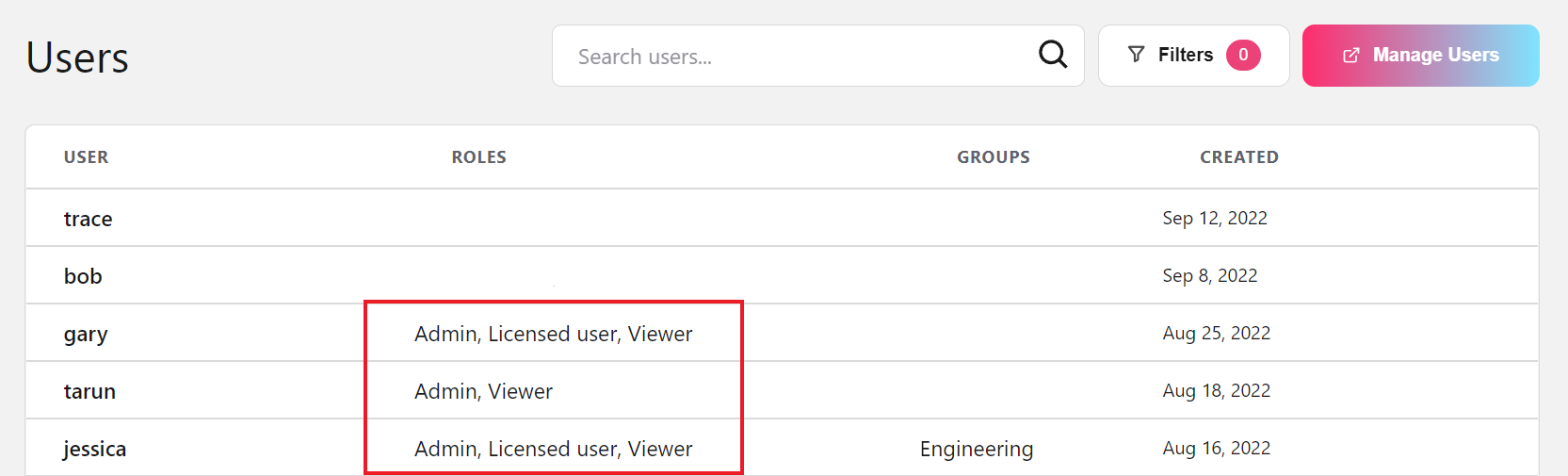The image size is (1568, 476).
Task: Click created date Sep 12, 2022
Action: [1215, 219]
